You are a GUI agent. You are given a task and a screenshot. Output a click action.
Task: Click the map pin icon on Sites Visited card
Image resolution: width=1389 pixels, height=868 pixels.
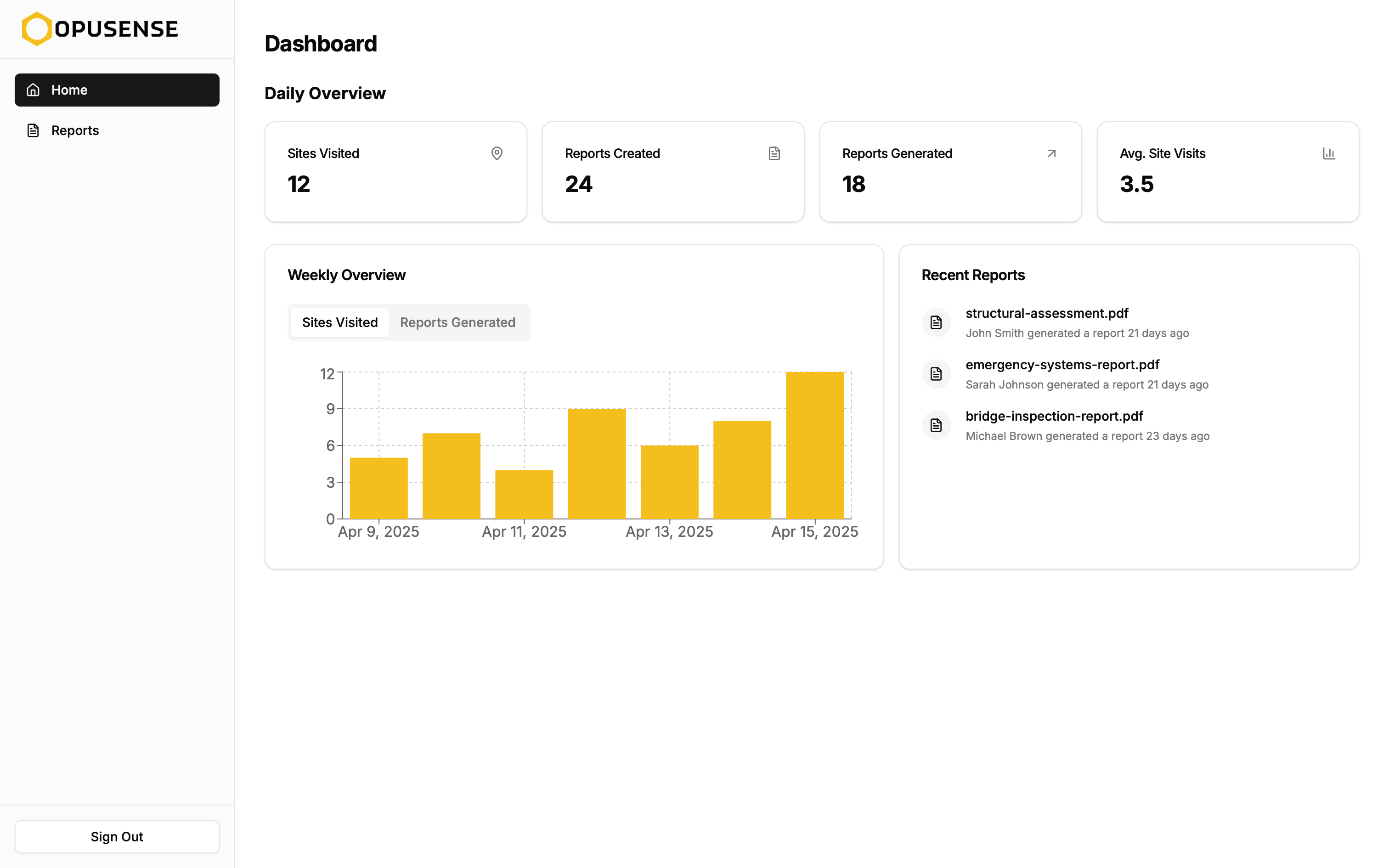click(497, 153)
